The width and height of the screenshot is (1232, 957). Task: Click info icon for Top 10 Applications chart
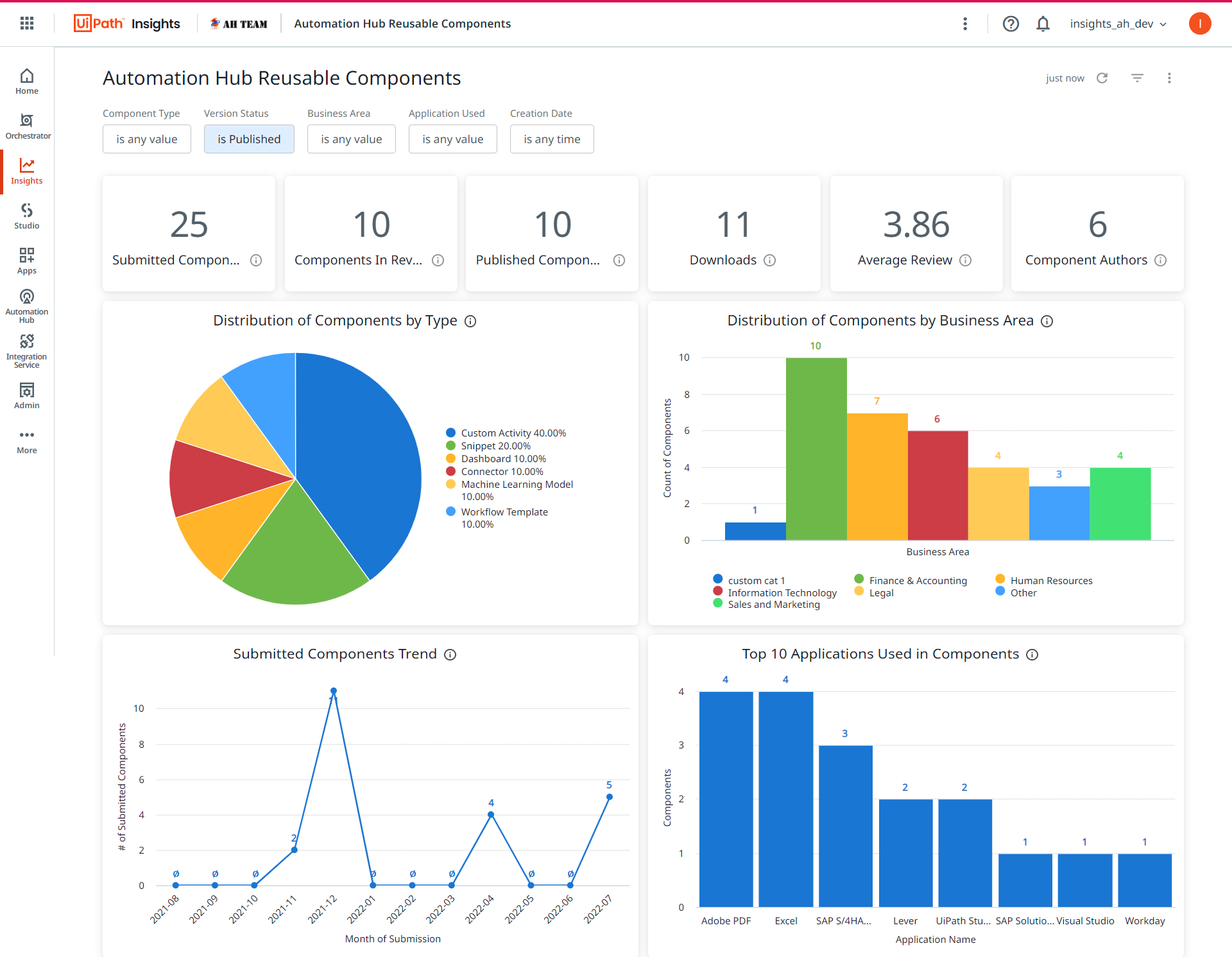click(1032, 655)
